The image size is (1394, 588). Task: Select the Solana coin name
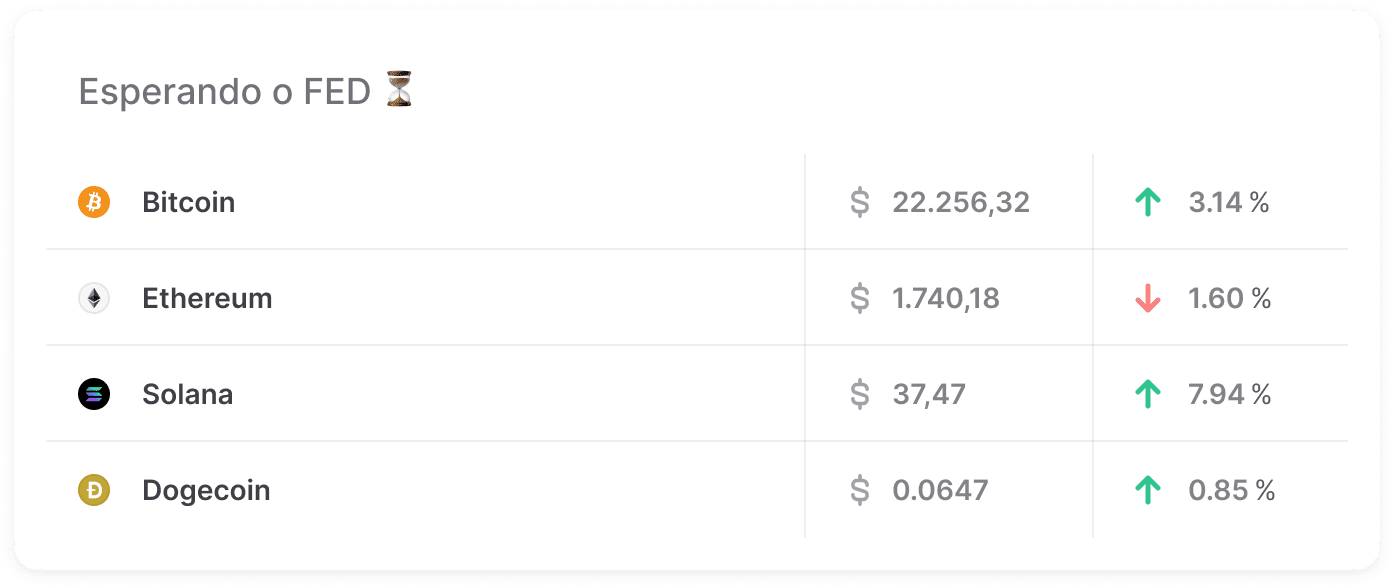[187, 395]
